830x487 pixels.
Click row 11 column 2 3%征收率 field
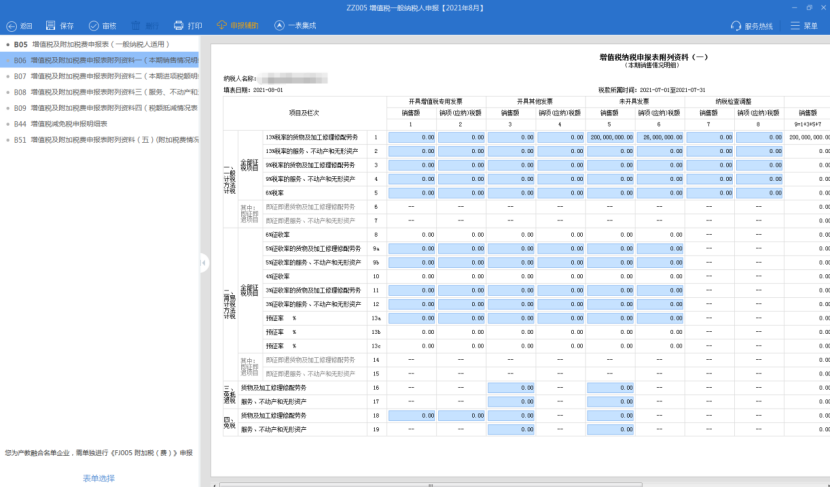click(461, 290)
